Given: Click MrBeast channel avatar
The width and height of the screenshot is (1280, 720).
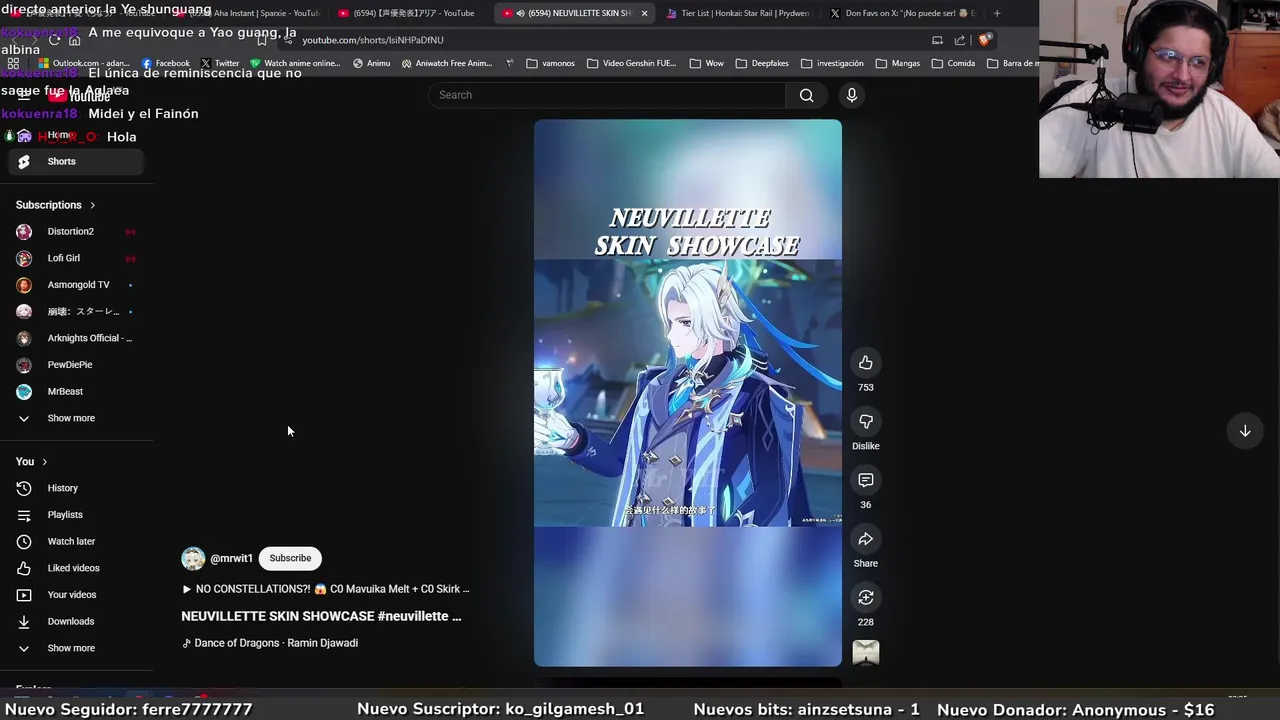Looking at the screenshot, I should coord(24,391).
